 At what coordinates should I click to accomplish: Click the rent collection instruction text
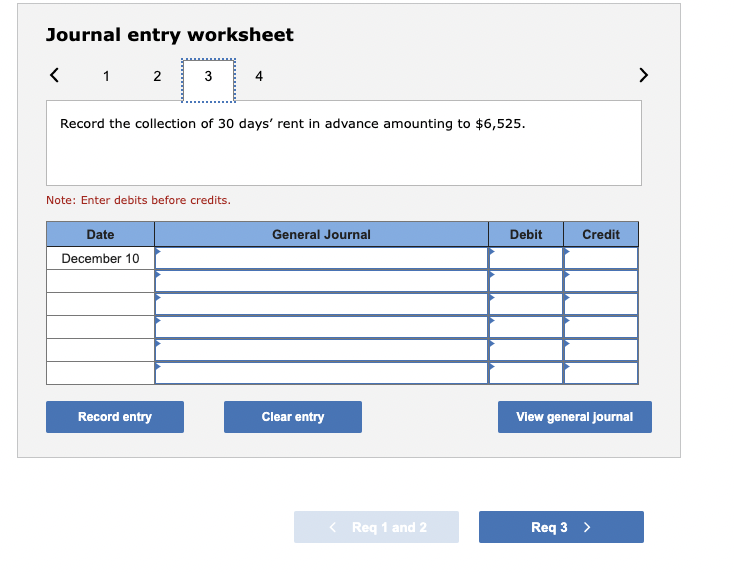pyautogui.click(x=293, y=124)
